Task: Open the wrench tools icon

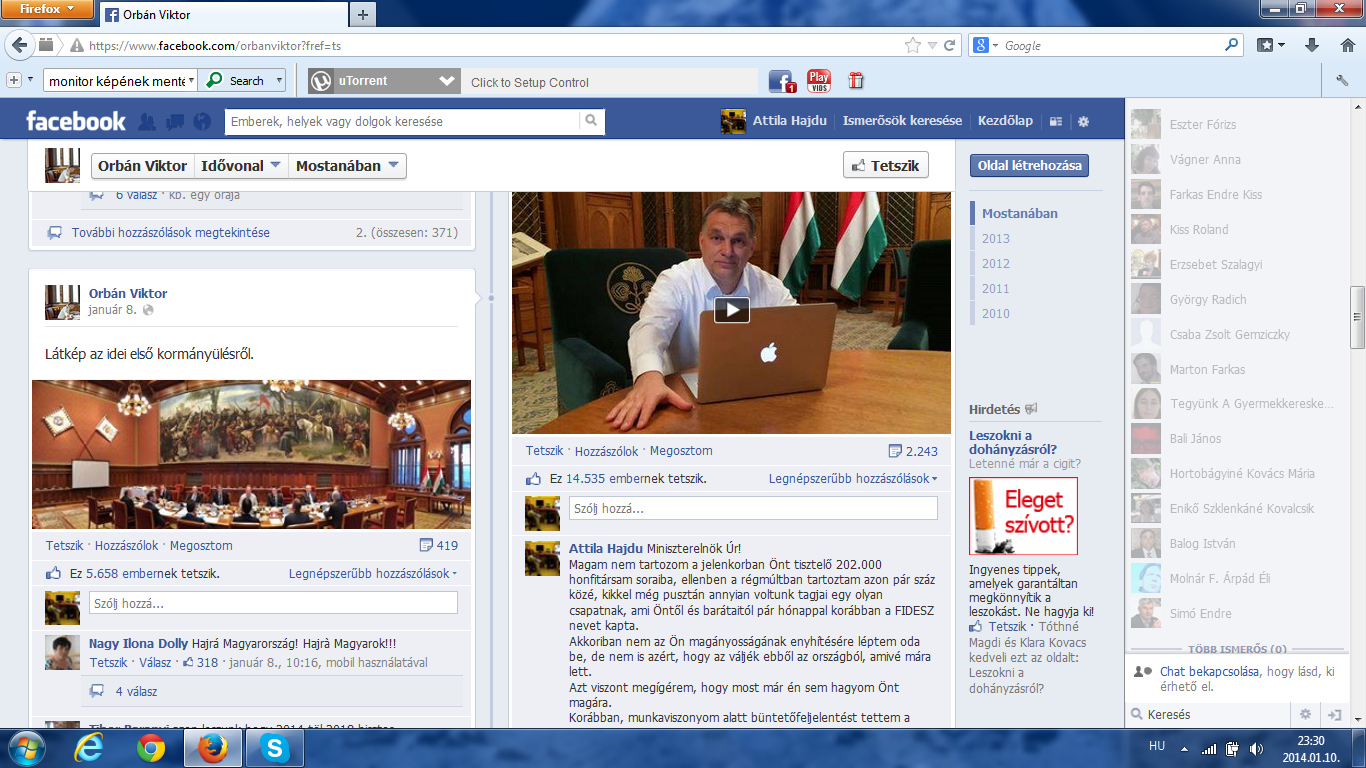Action: click(x=1343, y=81)
